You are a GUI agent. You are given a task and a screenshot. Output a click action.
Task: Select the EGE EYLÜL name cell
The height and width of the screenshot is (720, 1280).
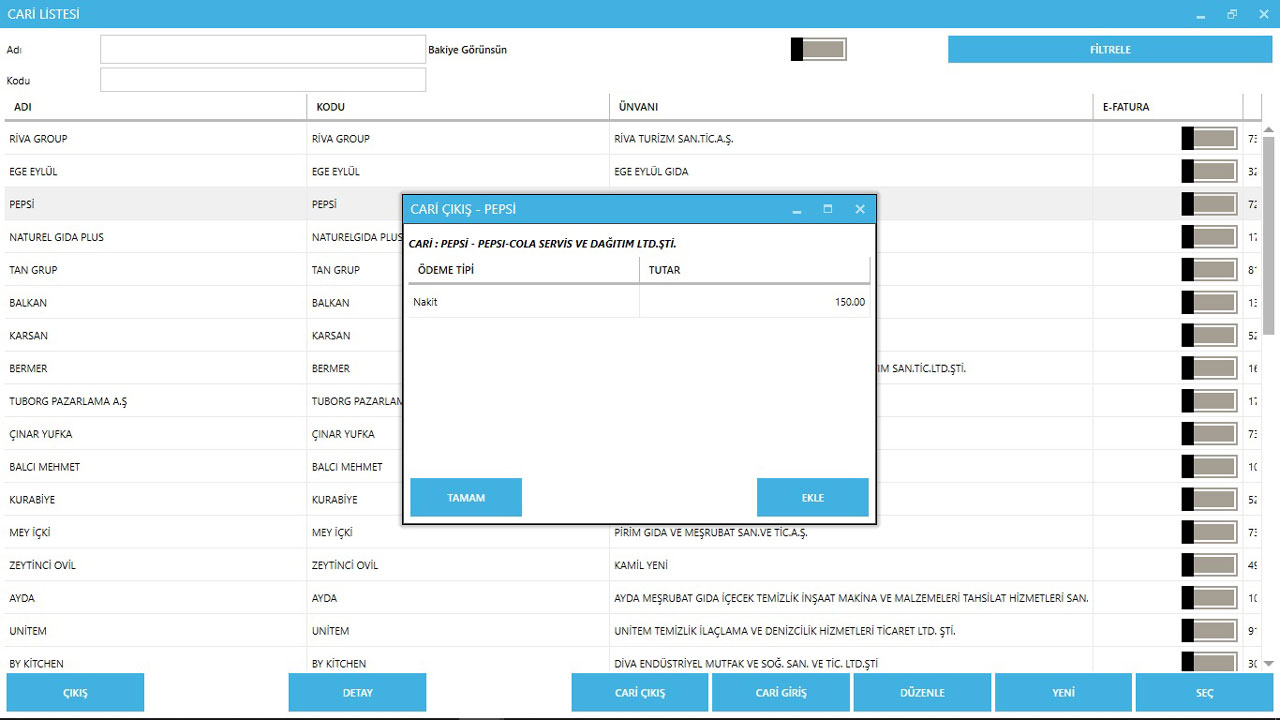pos(156,172)
